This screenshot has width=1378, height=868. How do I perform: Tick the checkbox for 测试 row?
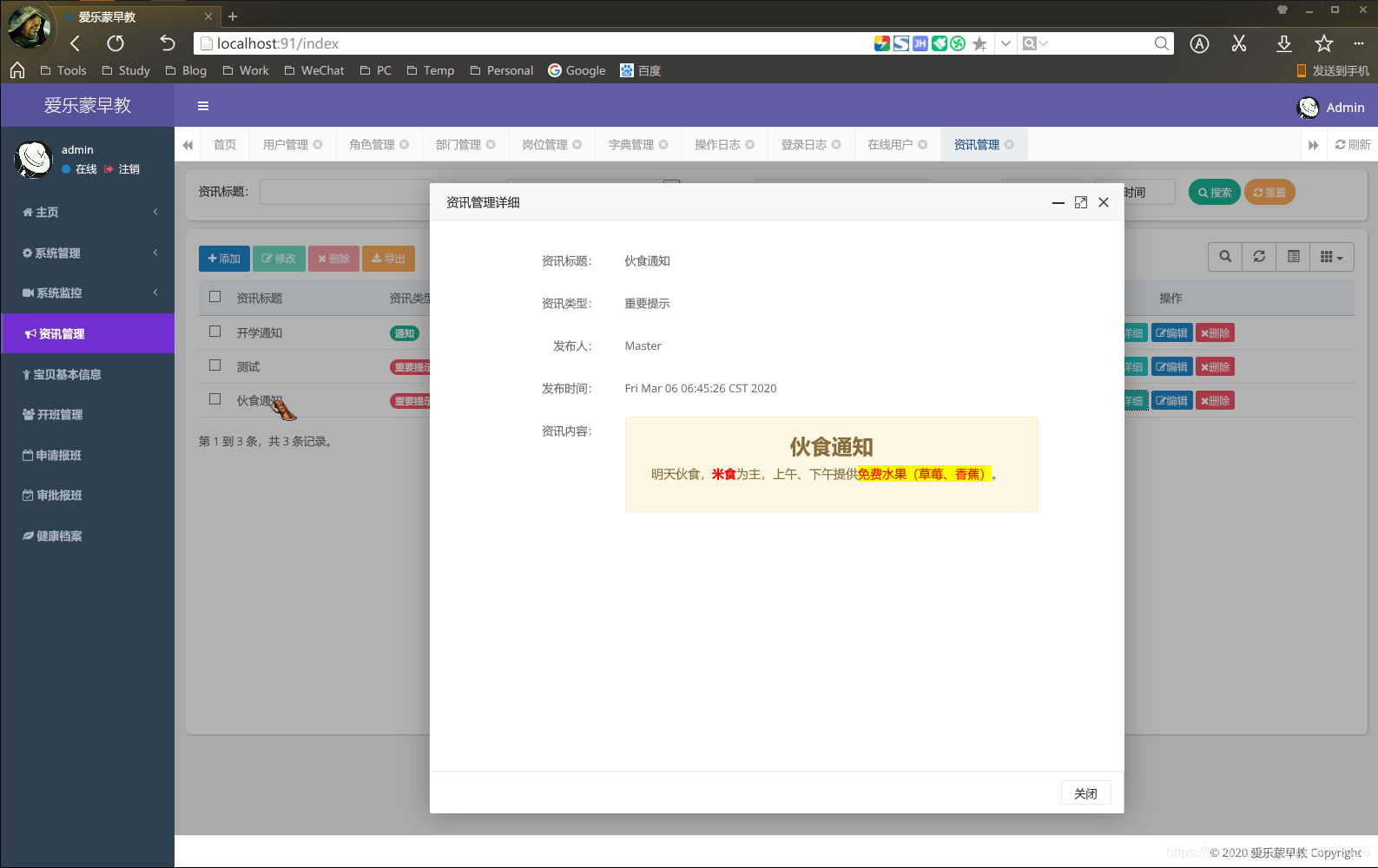click(x=215, y=365)
